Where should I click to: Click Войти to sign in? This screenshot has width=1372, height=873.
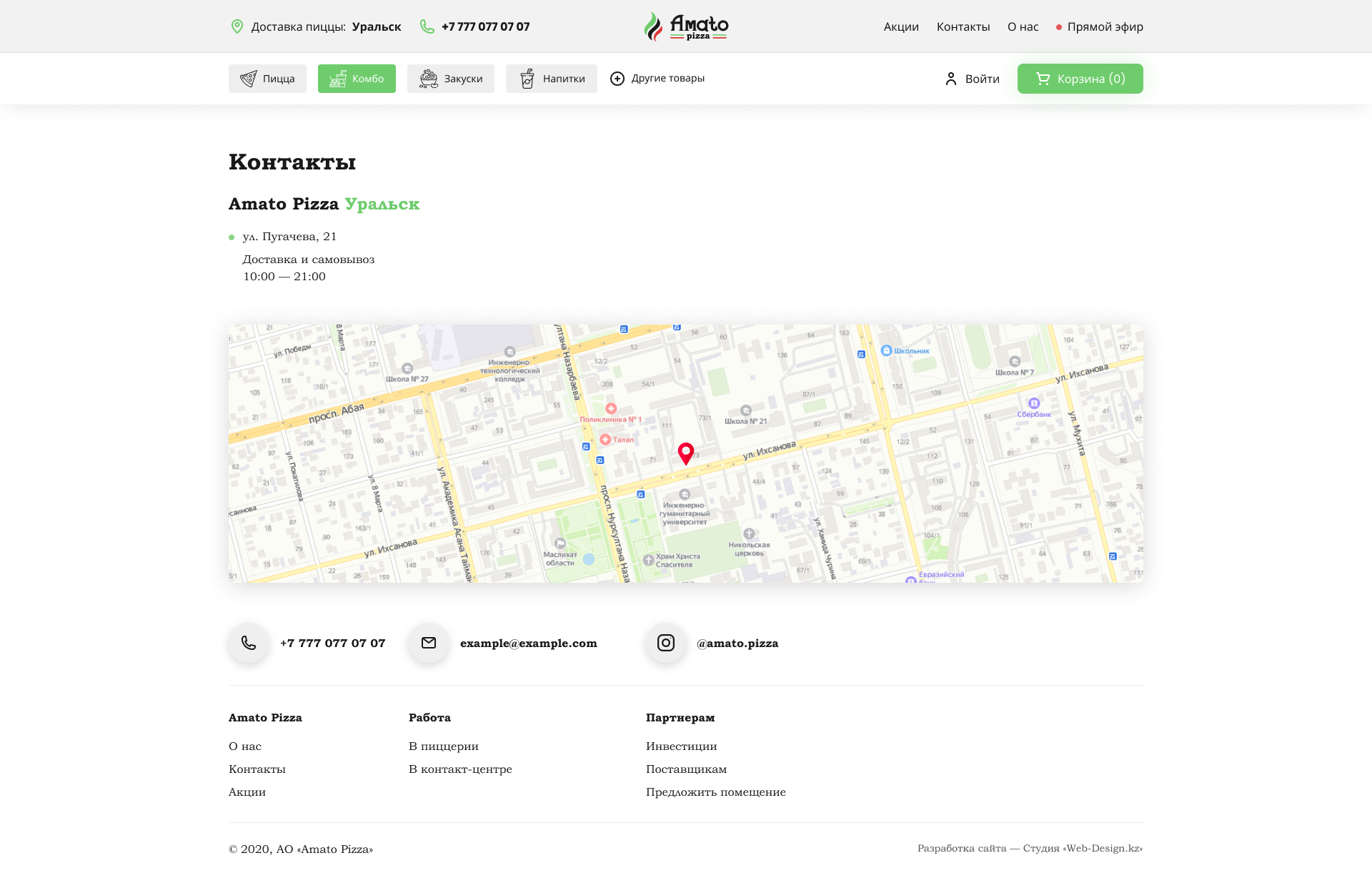pyautogui.click(x=973, y=79)
